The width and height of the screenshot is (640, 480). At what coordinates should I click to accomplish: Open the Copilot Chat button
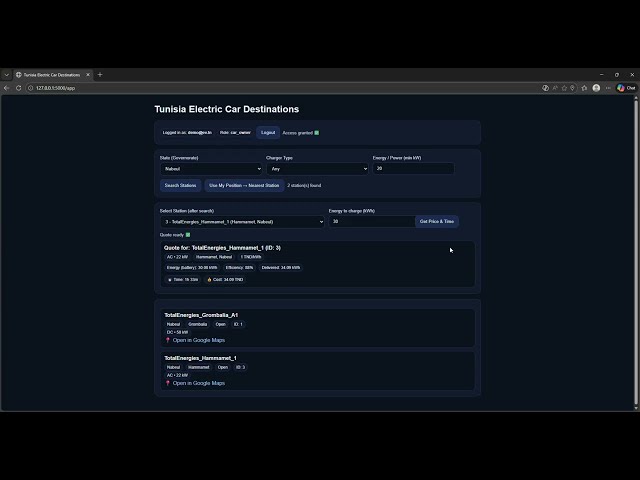click(627, 88)
